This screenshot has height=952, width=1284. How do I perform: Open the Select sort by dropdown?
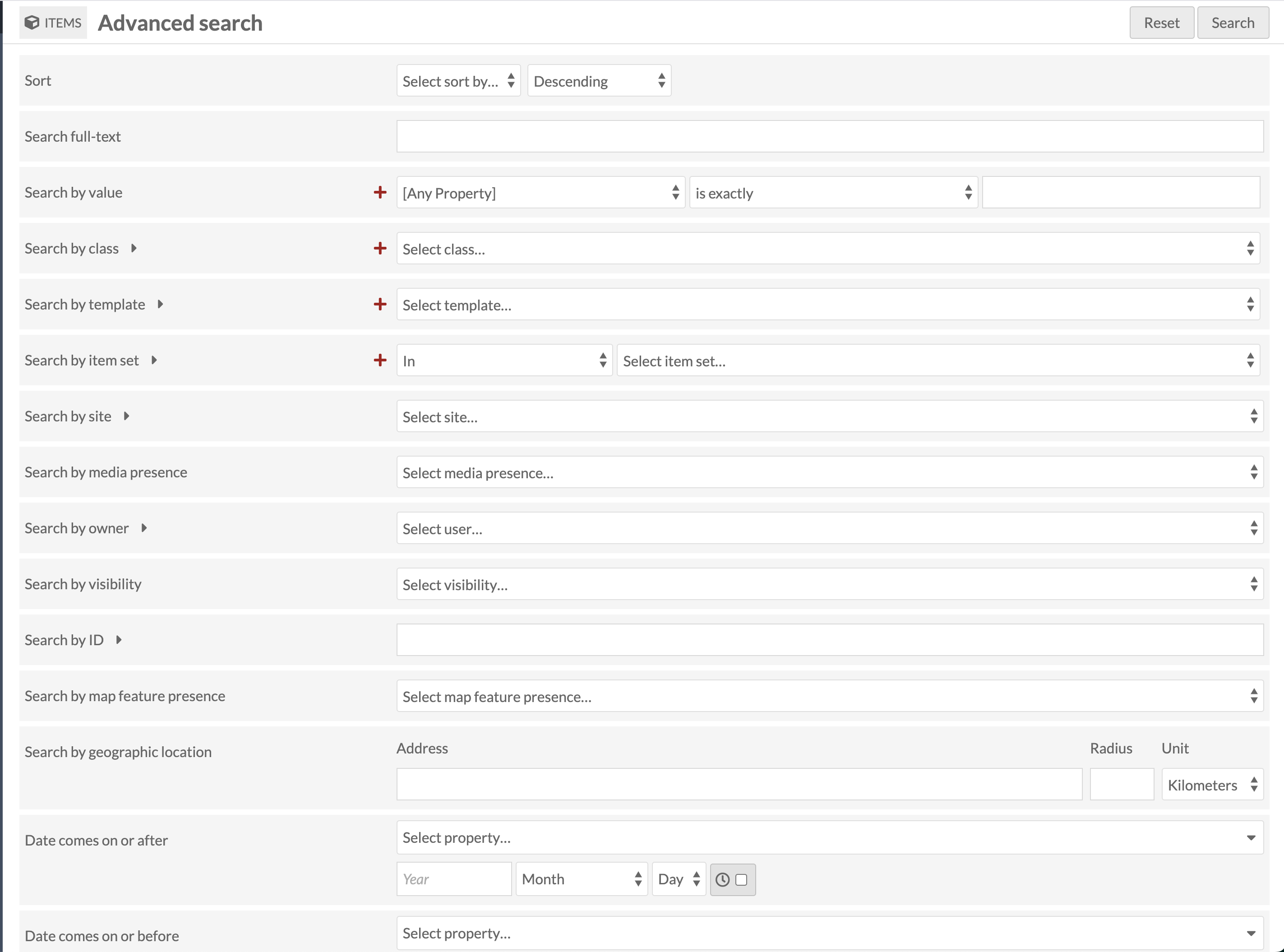pyautogui.click(x=458, y=81)
